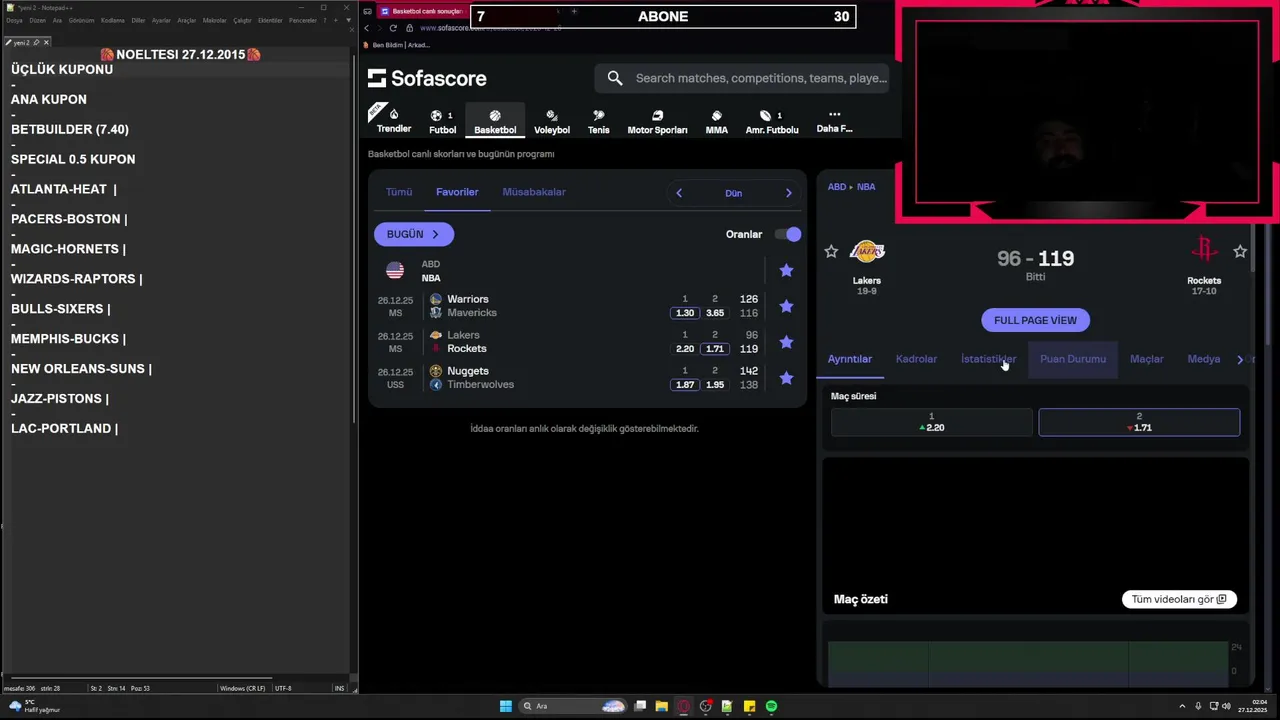Reload the browser page

point(393,28)
